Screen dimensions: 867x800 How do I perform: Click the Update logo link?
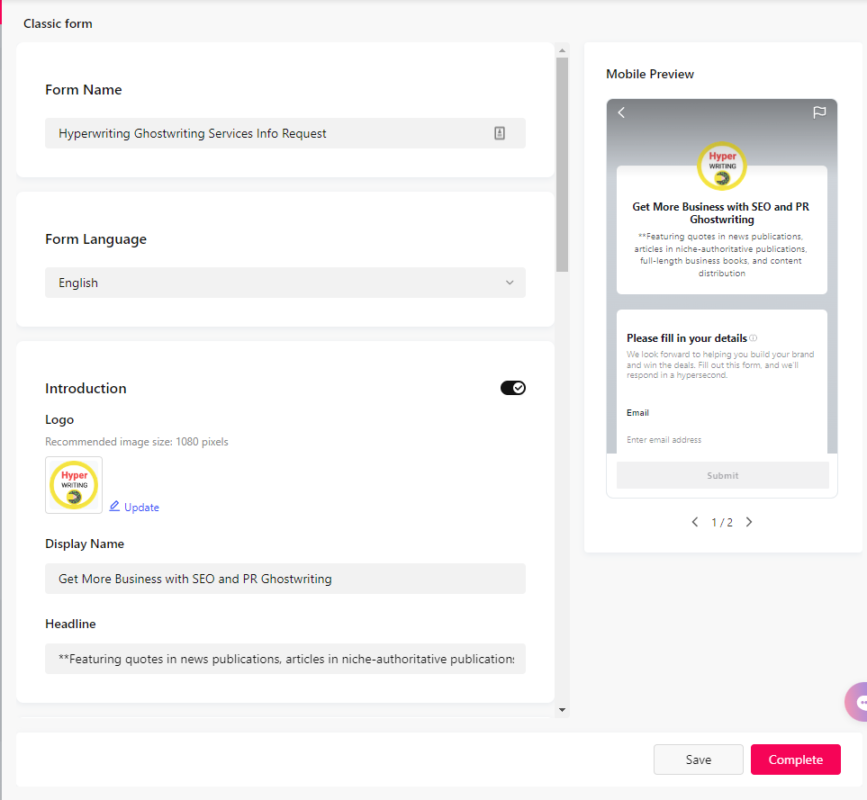coord(134,506)
